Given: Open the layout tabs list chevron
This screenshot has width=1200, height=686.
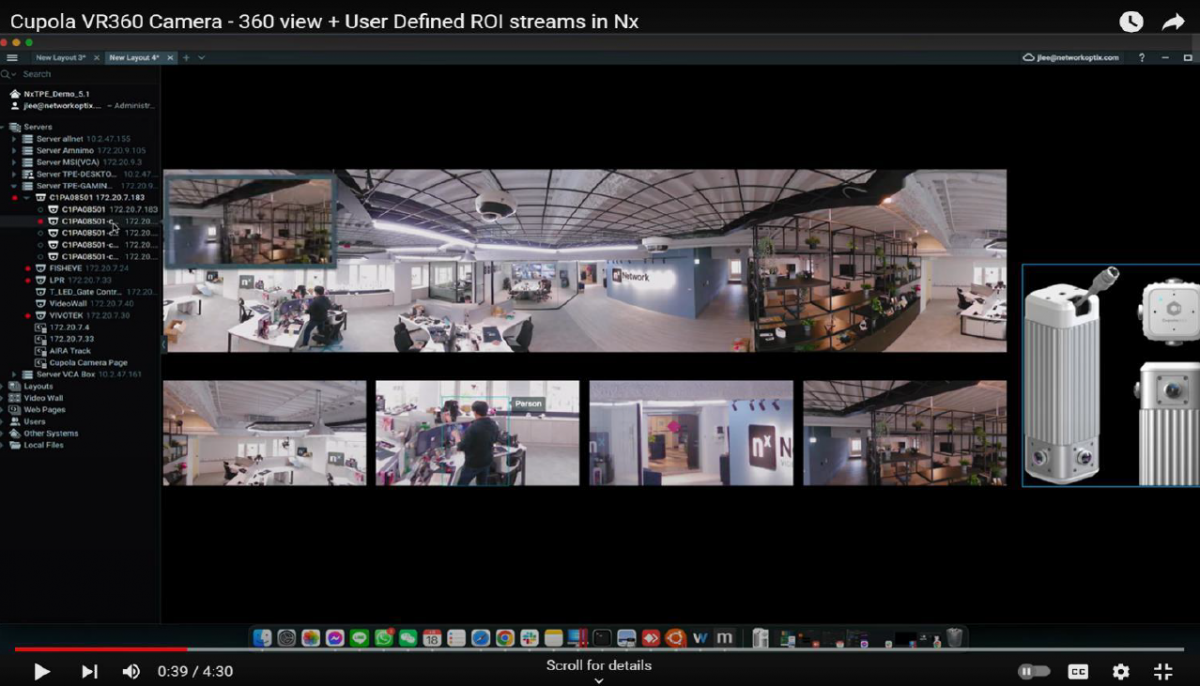Looking at the screenshot, I should click(201, 58).
